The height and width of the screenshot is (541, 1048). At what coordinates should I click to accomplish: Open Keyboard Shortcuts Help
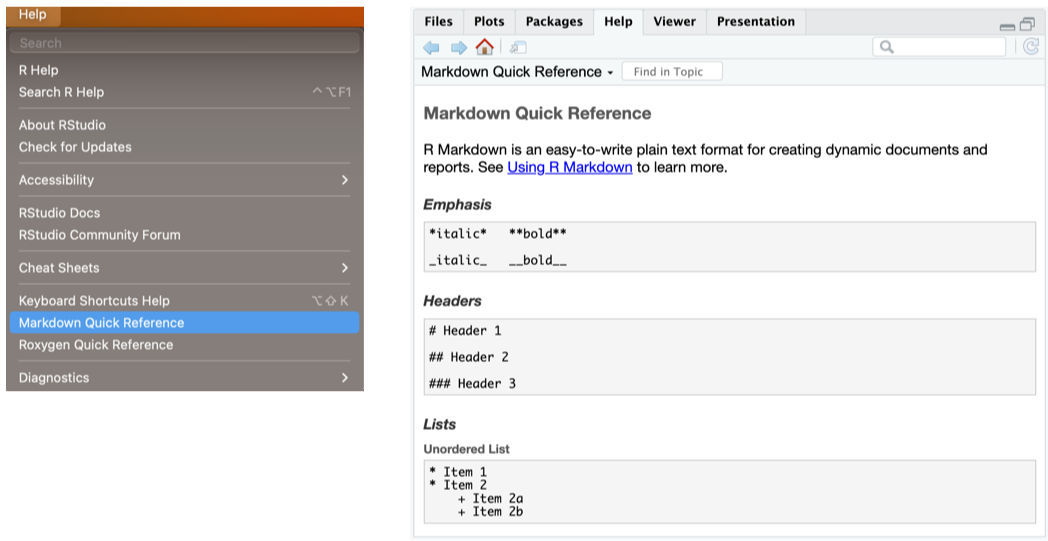pos(184,300)
